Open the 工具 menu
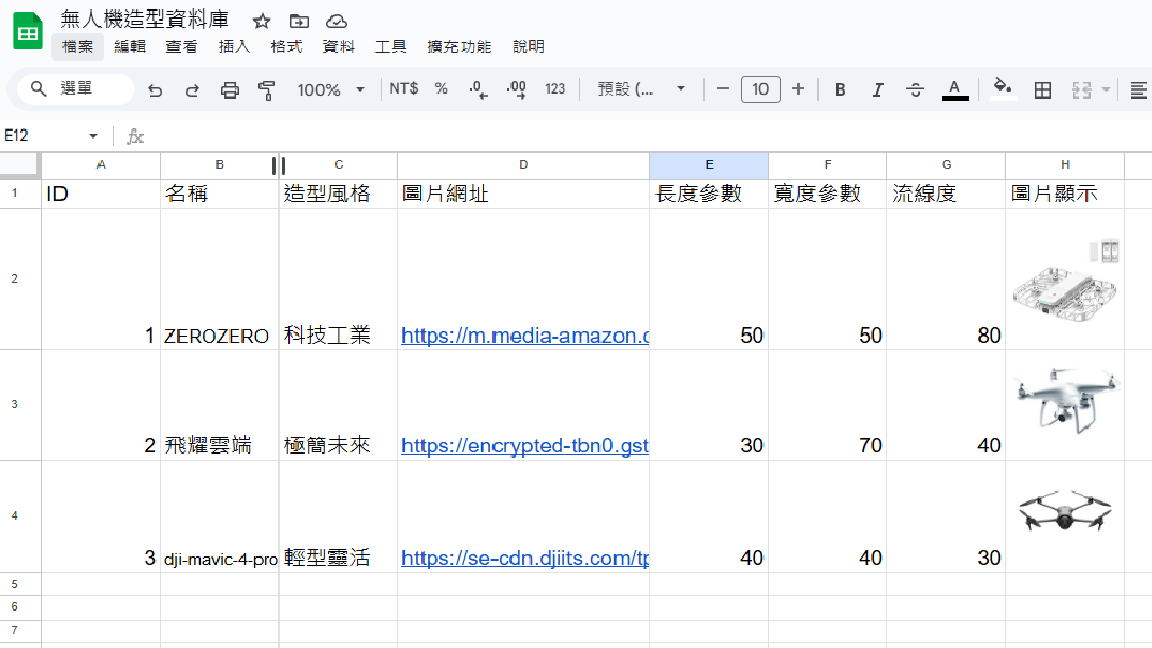 391,46
